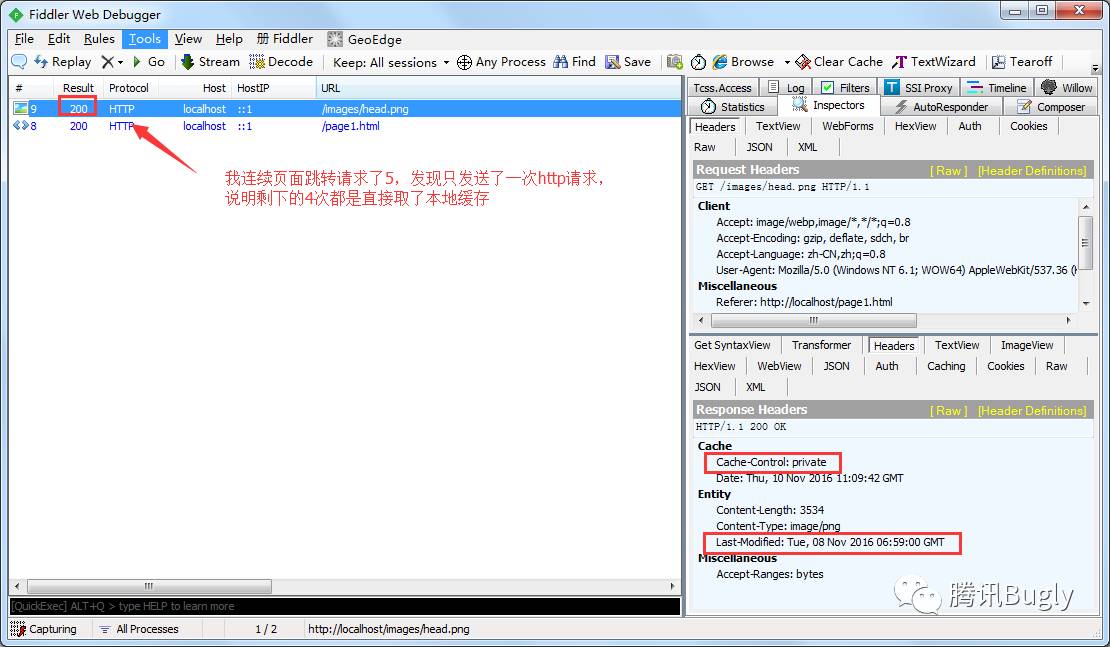Open response WebView tab
This screenshot has width=1110, height=647.
click(779, 366)
